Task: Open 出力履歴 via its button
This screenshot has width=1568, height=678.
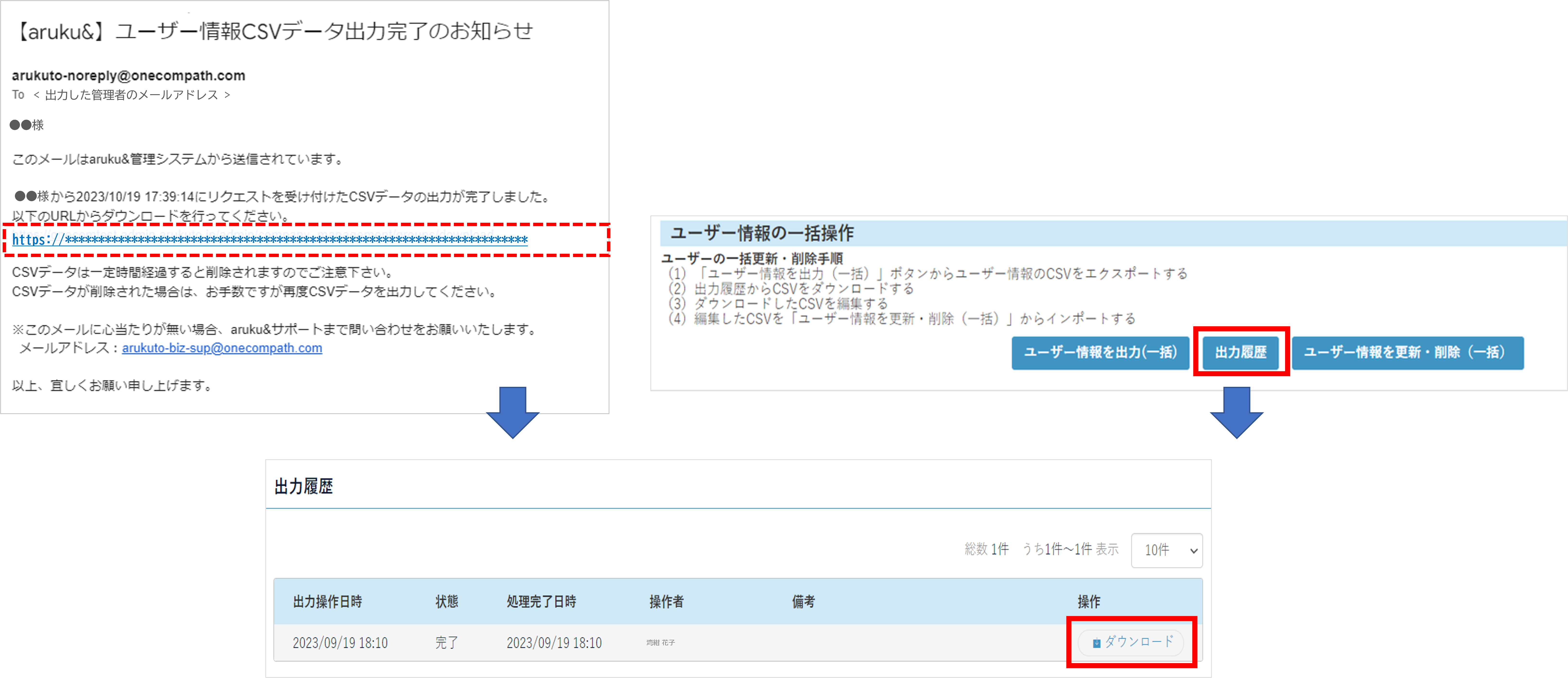Action: (1241, 352)
